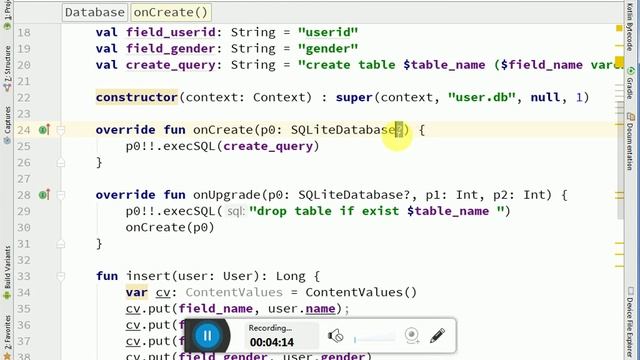This screenshot has width=640, height=360.
Task: Click line number 29 in gutter
Action: [x=24, y=211]
